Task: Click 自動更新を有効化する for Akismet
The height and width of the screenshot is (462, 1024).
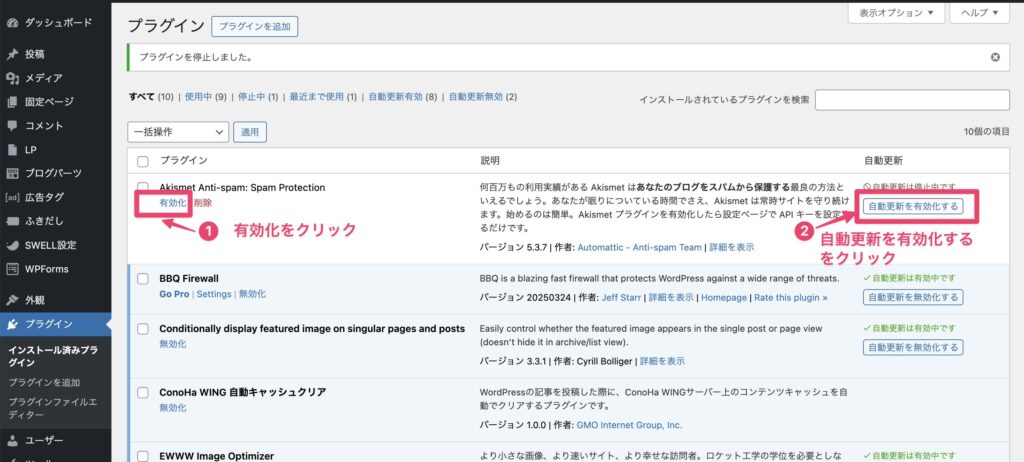Action: (x=913, y=206)
